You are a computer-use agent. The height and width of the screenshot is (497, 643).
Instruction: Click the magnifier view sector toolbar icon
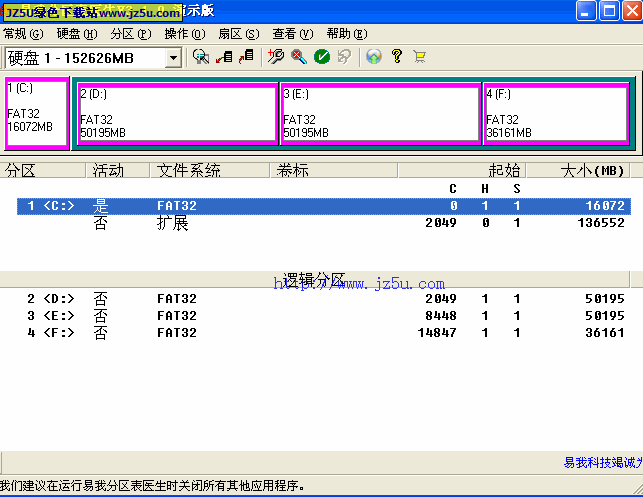coord(201,57)
